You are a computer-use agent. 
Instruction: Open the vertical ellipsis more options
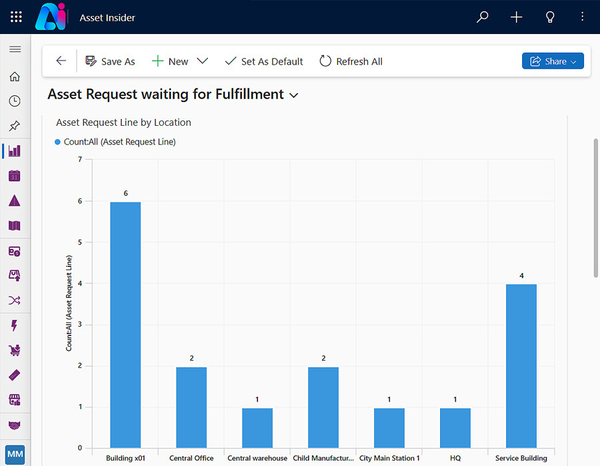[582, 17]
